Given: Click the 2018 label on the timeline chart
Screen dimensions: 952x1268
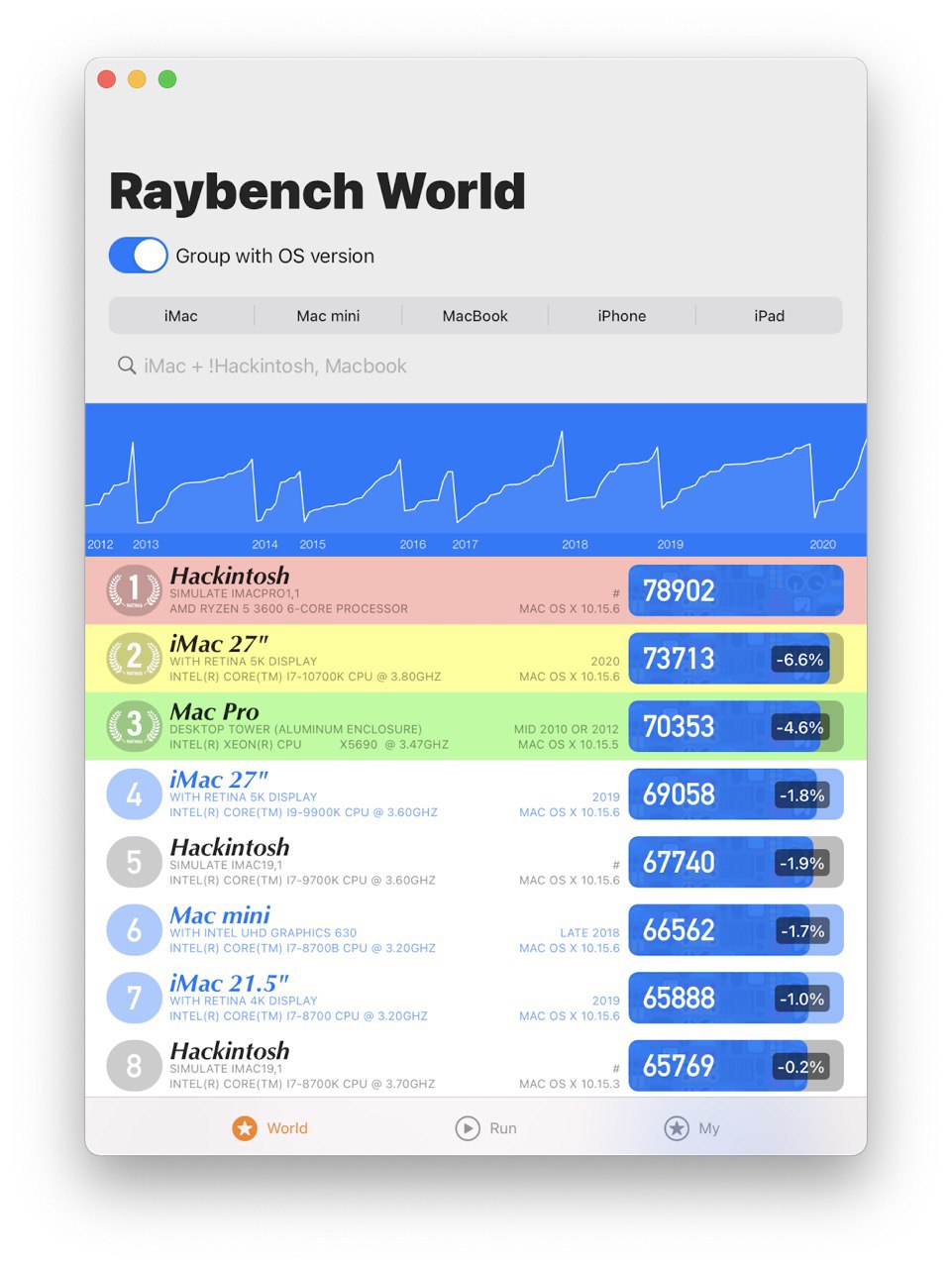Looking at the screenshot, I should point(575,545).
